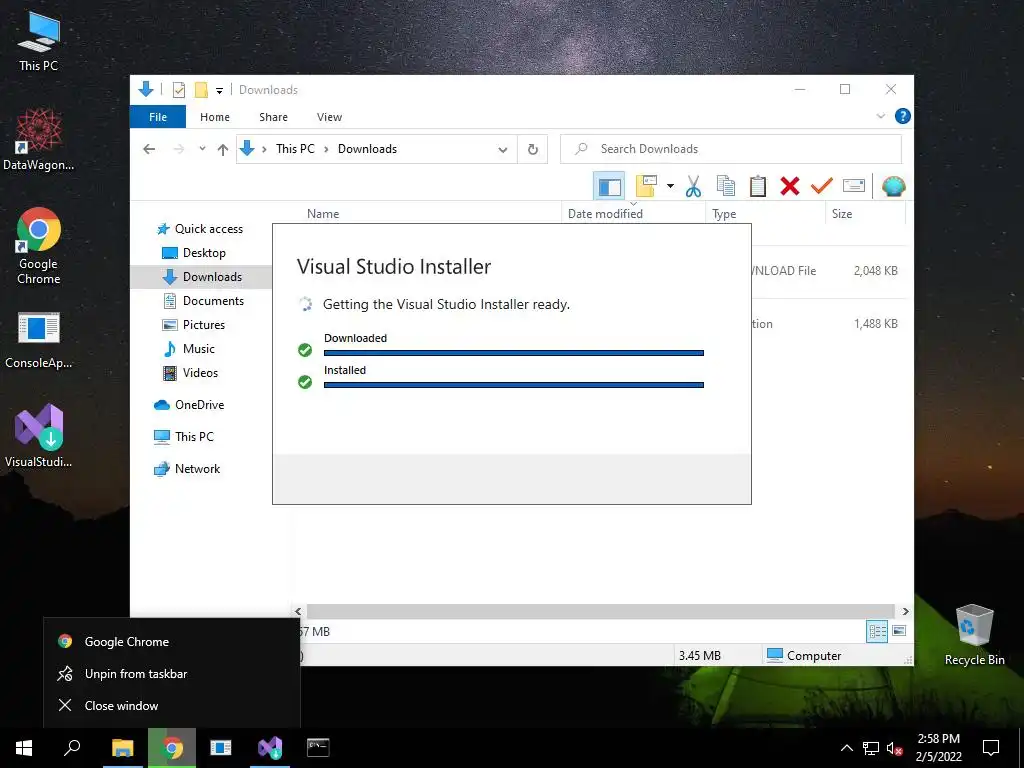Click the Search Downloads field
Viewport: 1024px width, 768px height.
pyautogui.click(x=731, y=149)
